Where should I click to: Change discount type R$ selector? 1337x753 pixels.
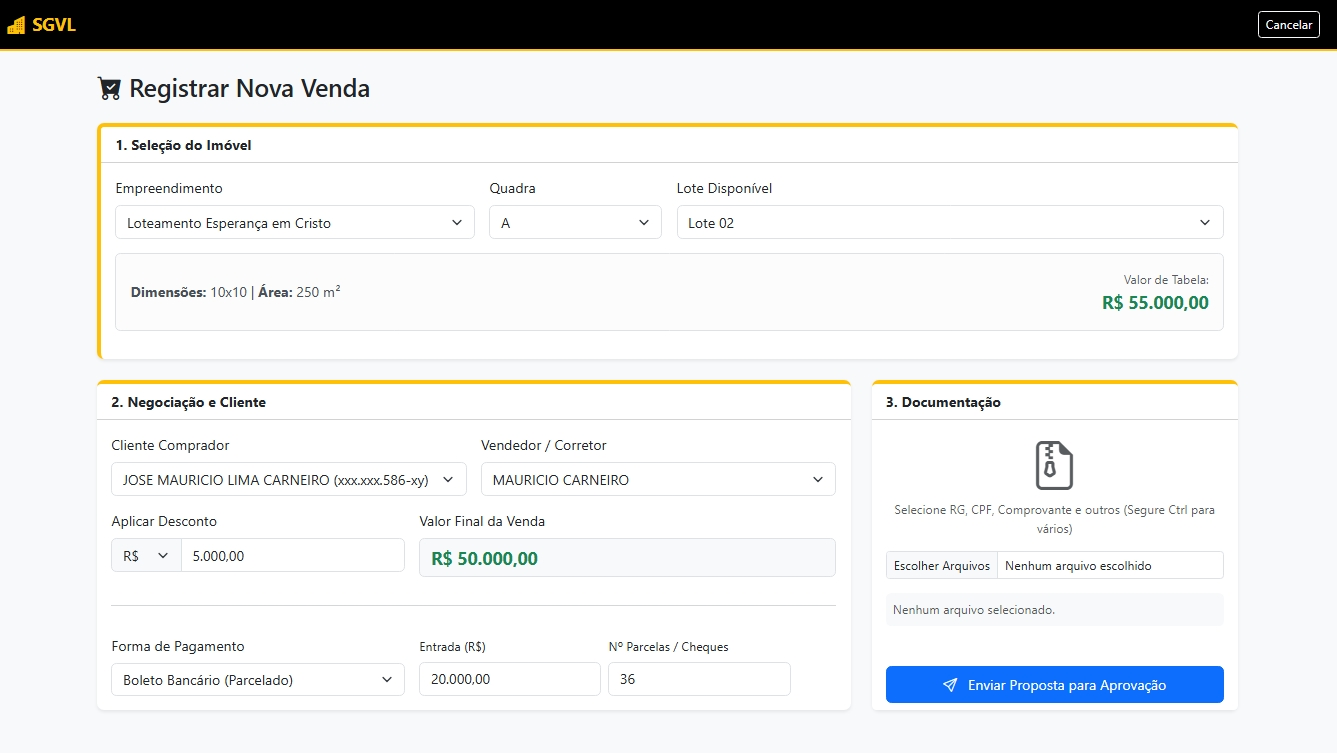point(146,556)
